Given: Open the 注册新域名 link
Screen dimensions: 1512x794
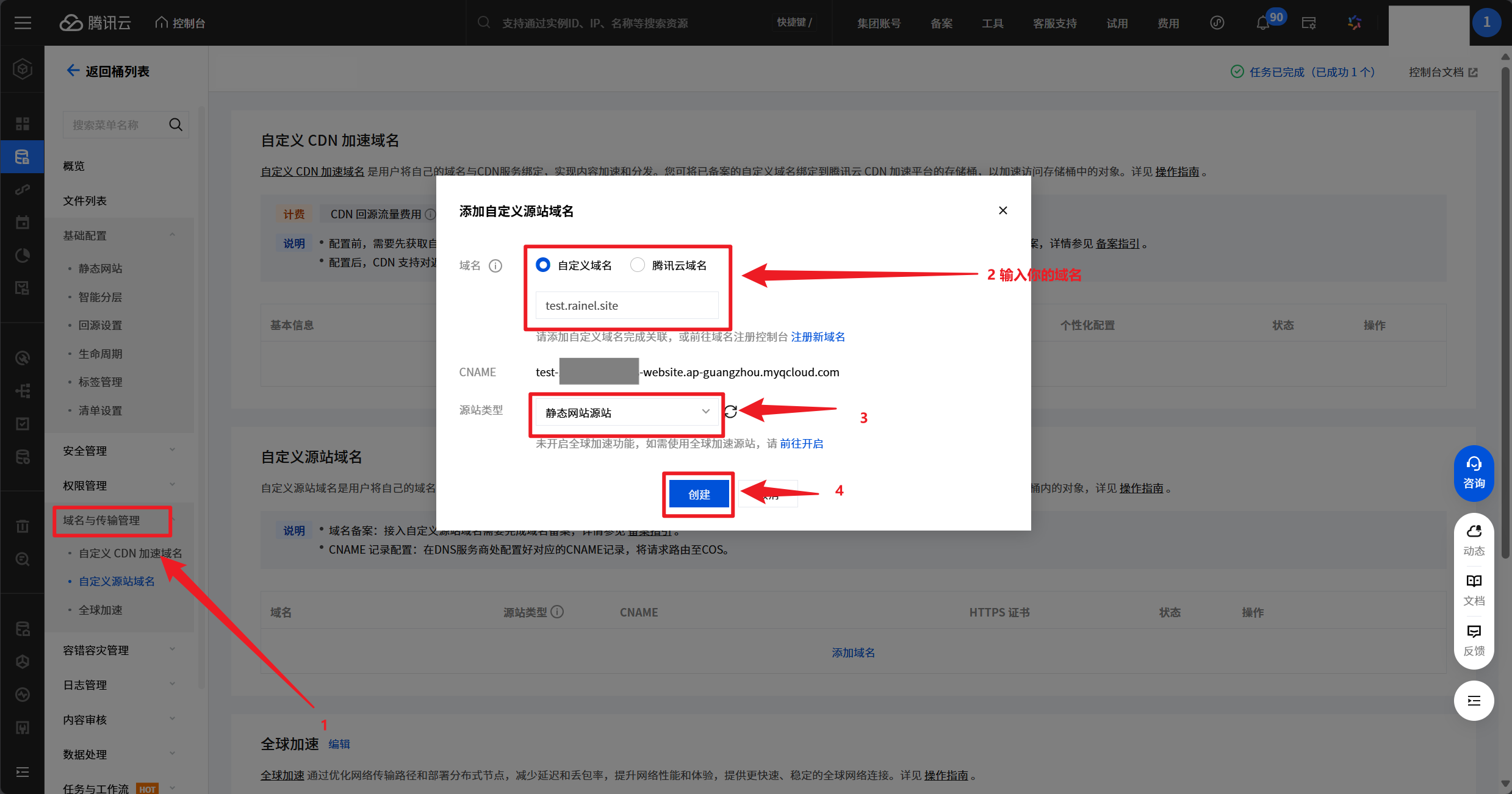Looking at the screenshot, I should (x=818, y=337).
